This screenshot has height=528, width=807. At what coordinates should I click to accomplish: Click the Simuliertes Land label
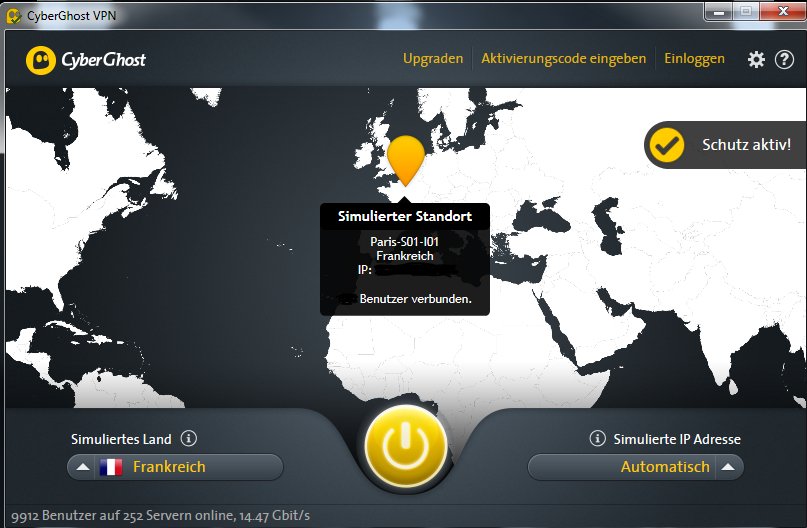click(x=121, y=439)
